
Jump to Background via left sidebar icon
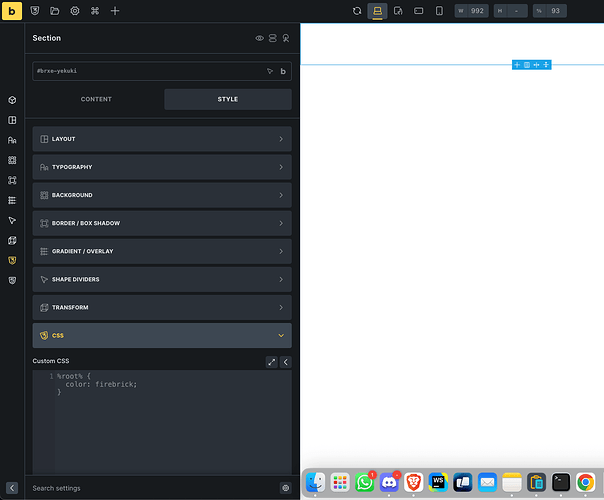click(12, 160)
